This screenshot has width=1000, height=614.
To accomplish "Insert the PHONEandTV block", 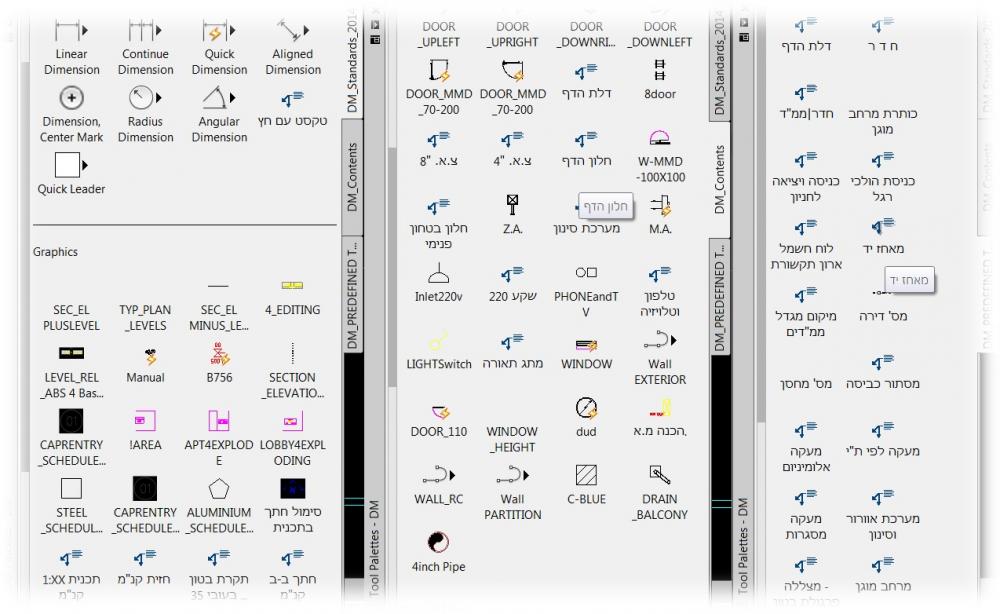I will click(x=586, y=273).
